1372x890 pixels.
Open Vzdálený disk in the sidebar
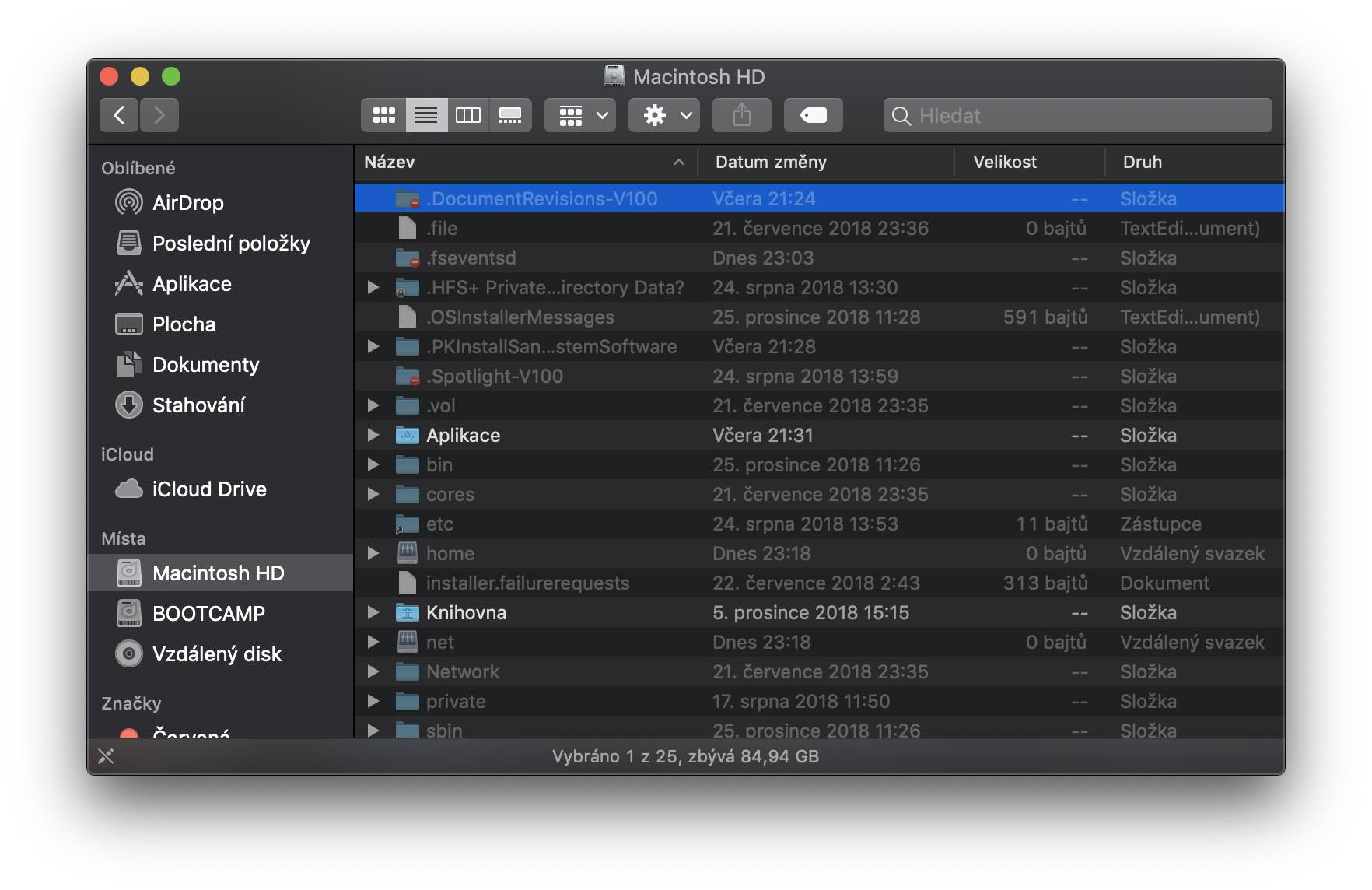pyautogui.click(x=221, y=654)
